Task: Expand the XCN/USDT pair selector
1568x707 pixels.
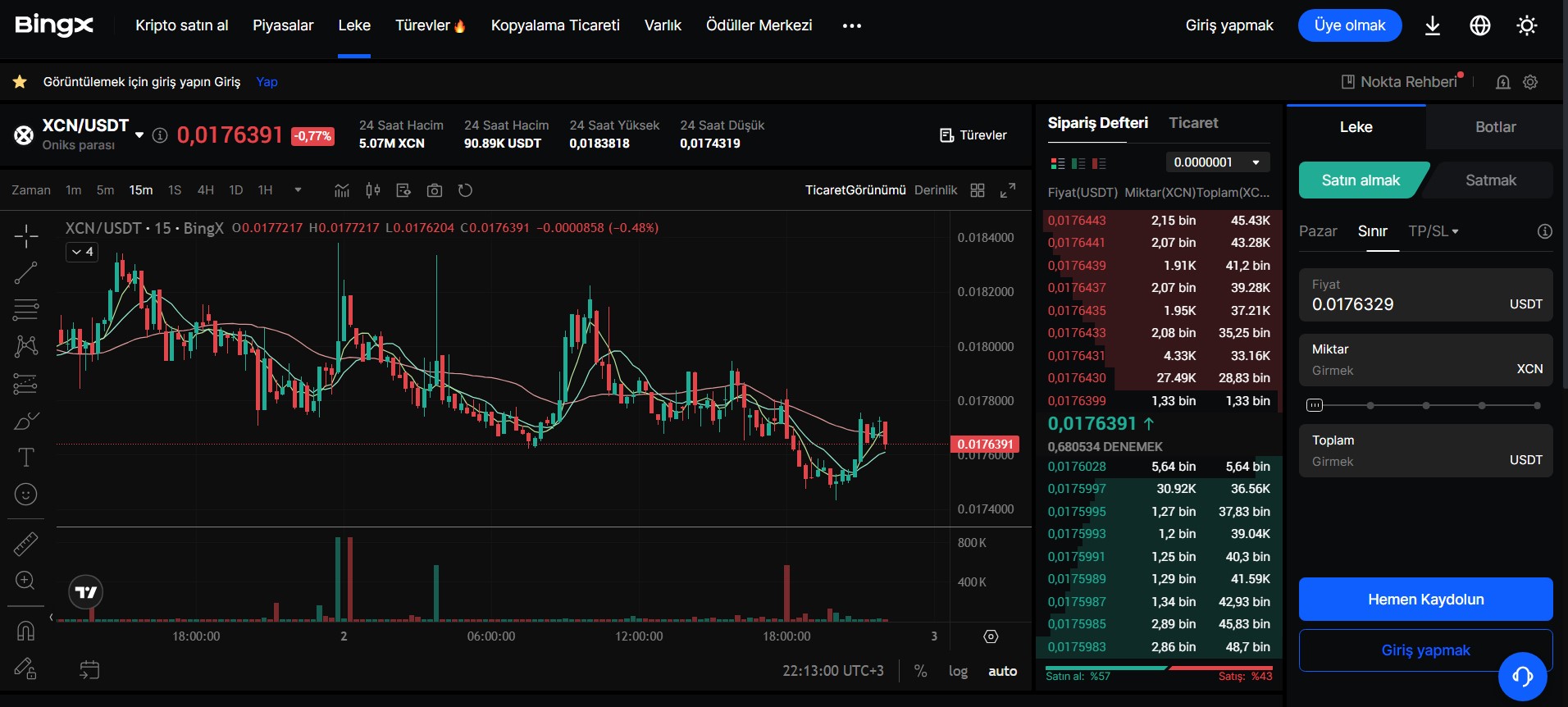Action: pyautogui.click(x=139, y=135)
